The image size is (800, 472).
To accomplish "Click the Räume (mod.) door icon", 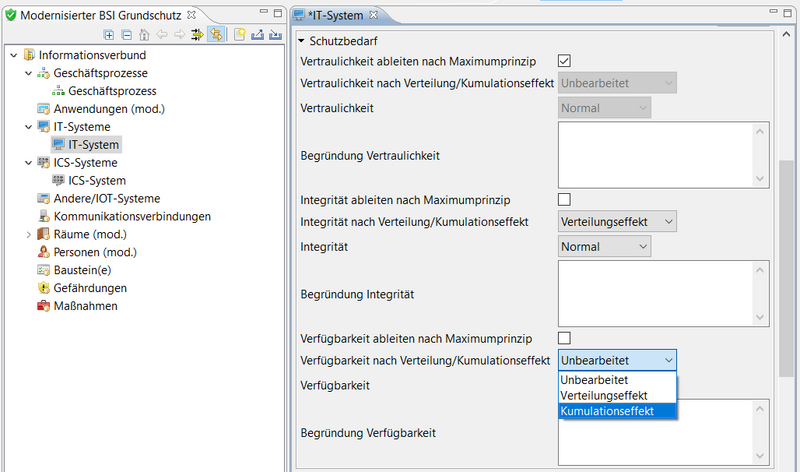I will pos(43,234).
